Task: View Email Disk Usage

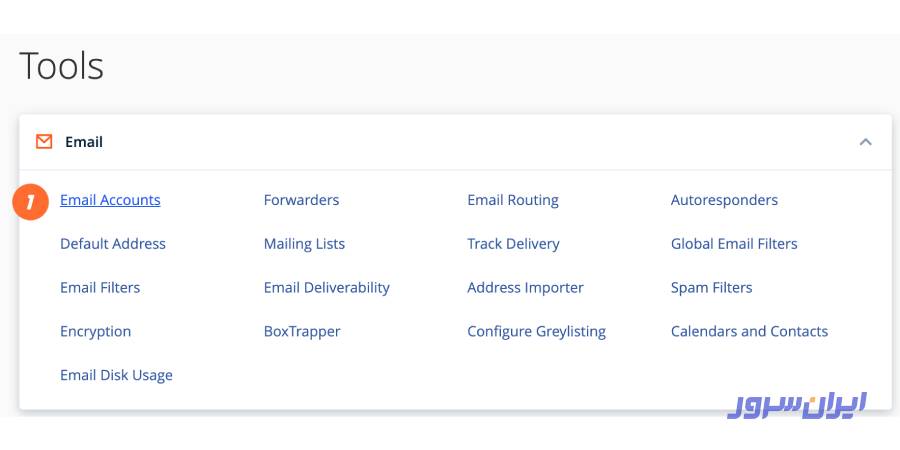Action: pos(116,376)
